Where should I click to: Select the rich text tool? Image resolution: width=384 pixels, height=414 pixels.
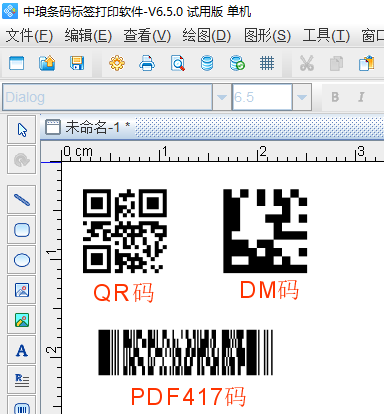click(22, 380)
